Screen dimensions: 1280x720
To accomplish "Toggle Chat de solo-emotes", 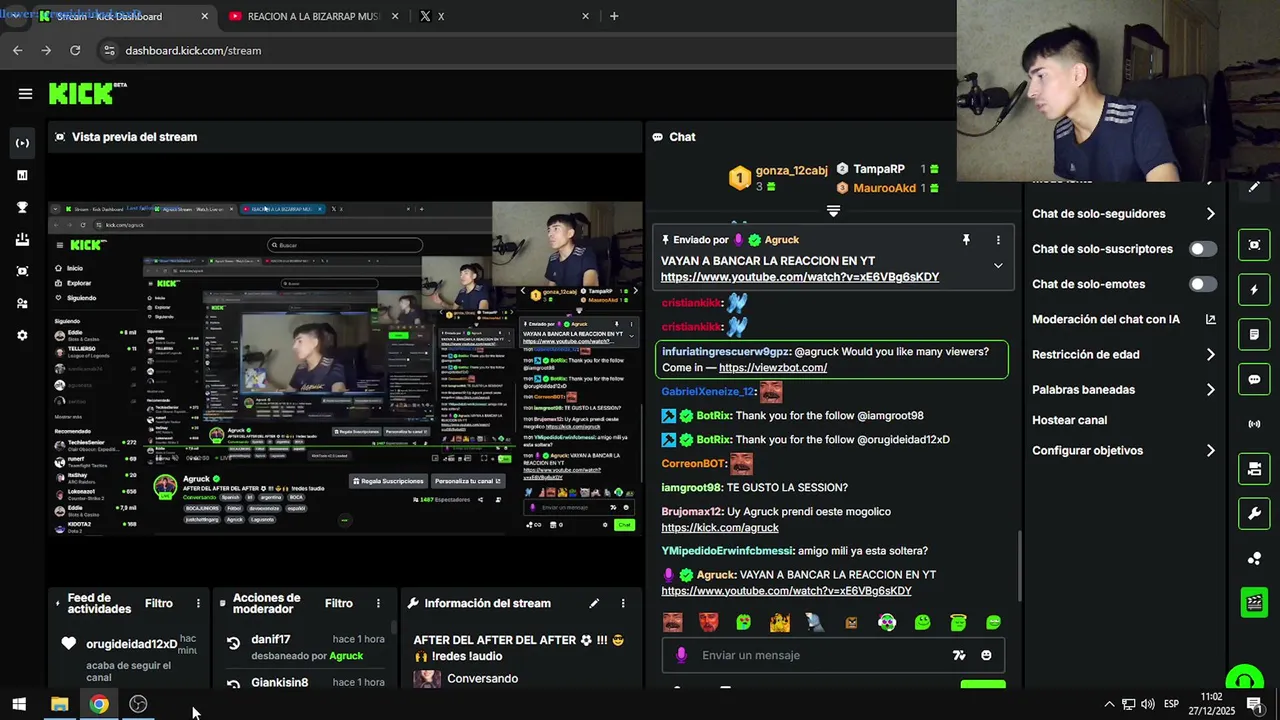I will click(x=1203, y=284).
